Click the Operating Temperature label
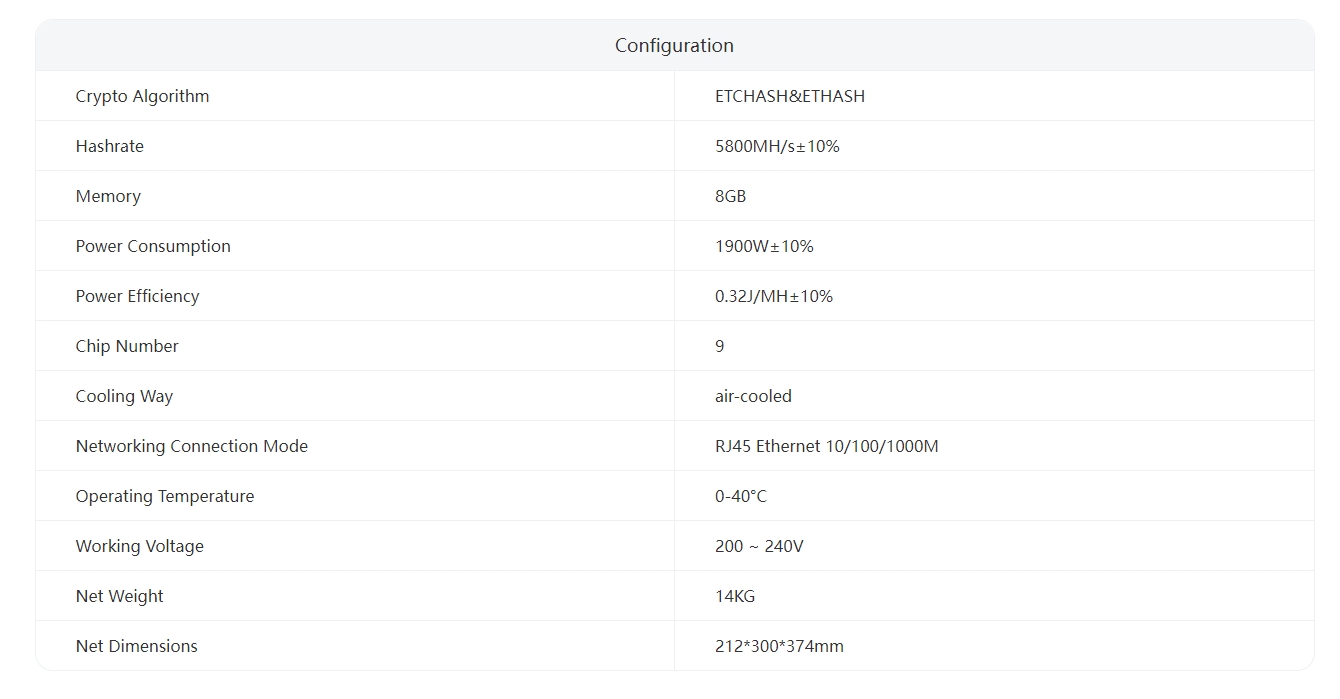1340x699 pixels. pyautogui.click(x=164, y=496)
